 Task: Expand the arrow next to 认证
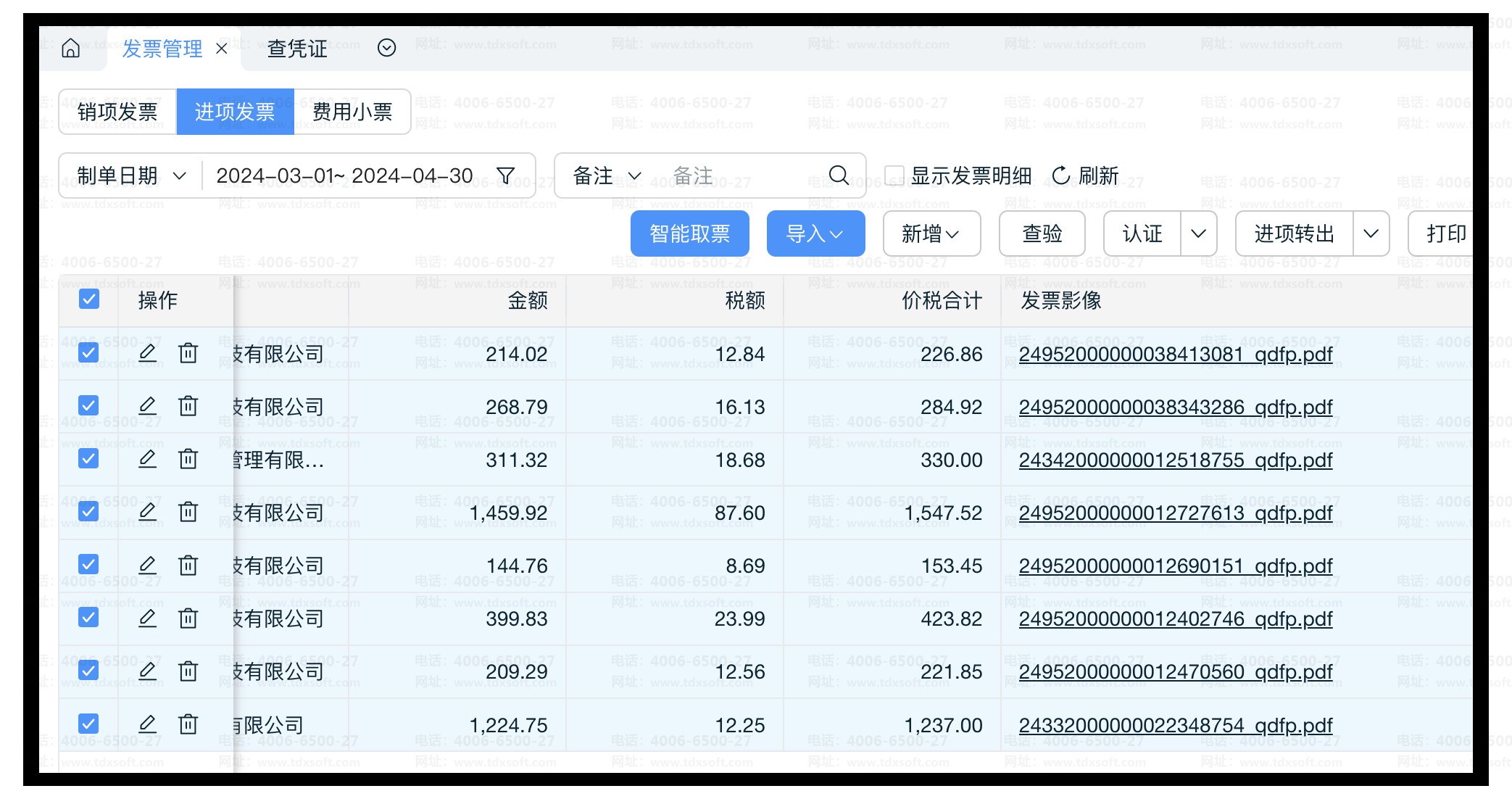tap(1198, 233)
